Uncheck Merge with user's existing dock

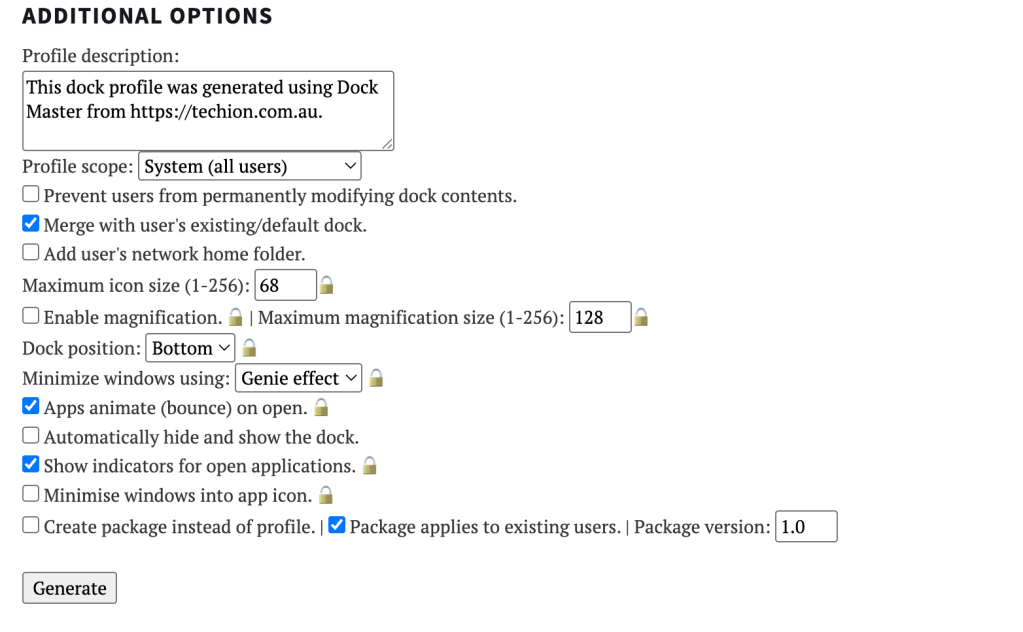[x=31, y=224]
